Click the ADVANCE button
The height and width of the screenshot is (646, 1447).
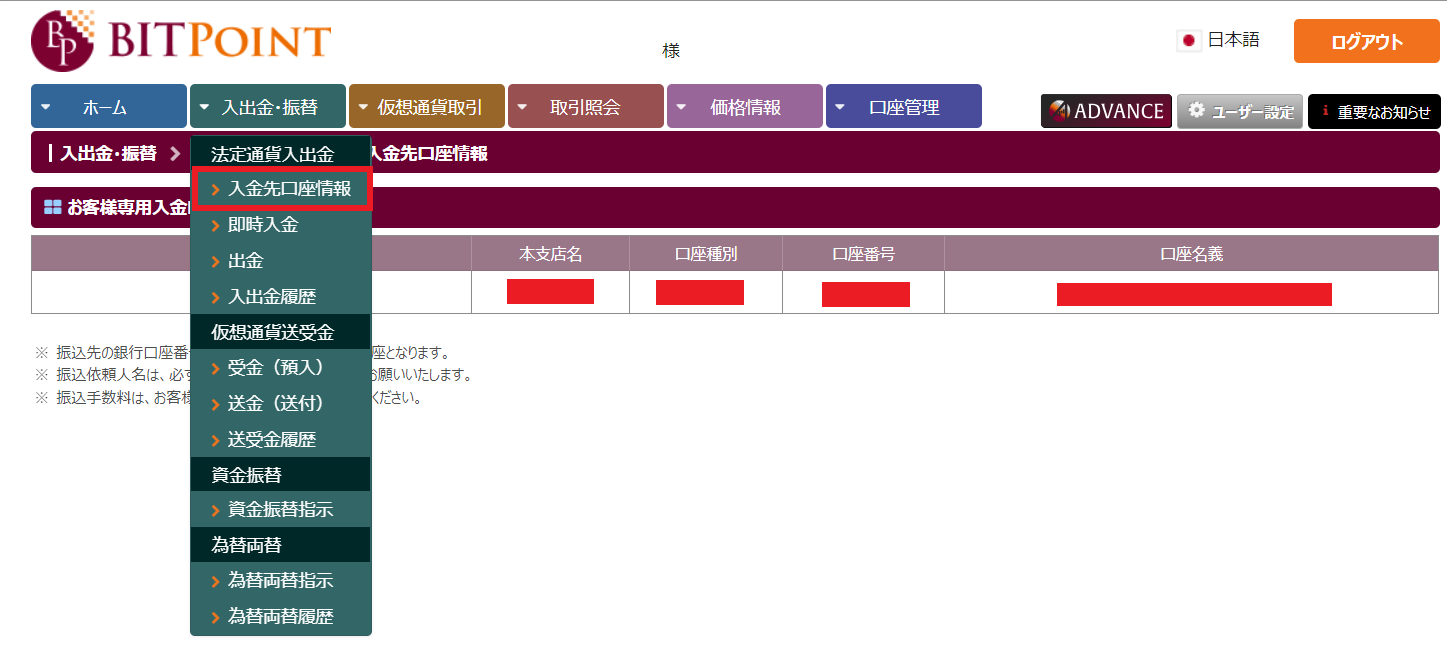1107,111
